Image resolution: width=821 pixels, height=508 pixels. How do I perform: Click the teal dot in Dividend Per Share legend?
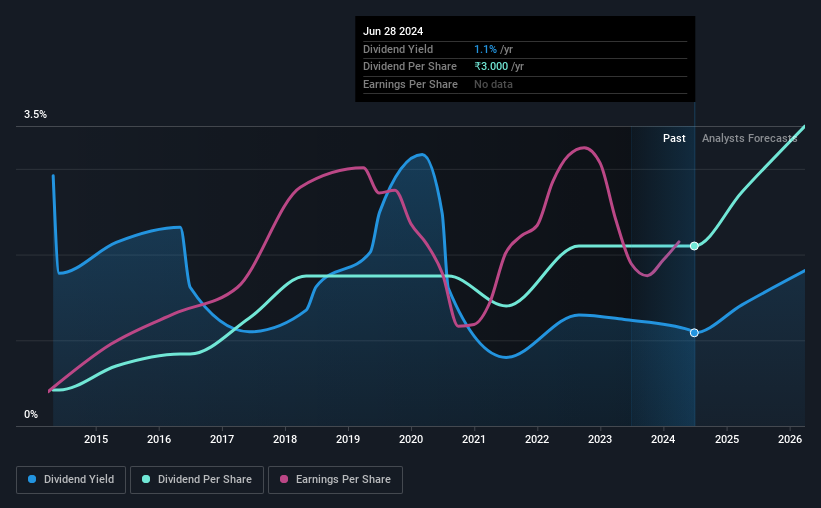[146, 479]
